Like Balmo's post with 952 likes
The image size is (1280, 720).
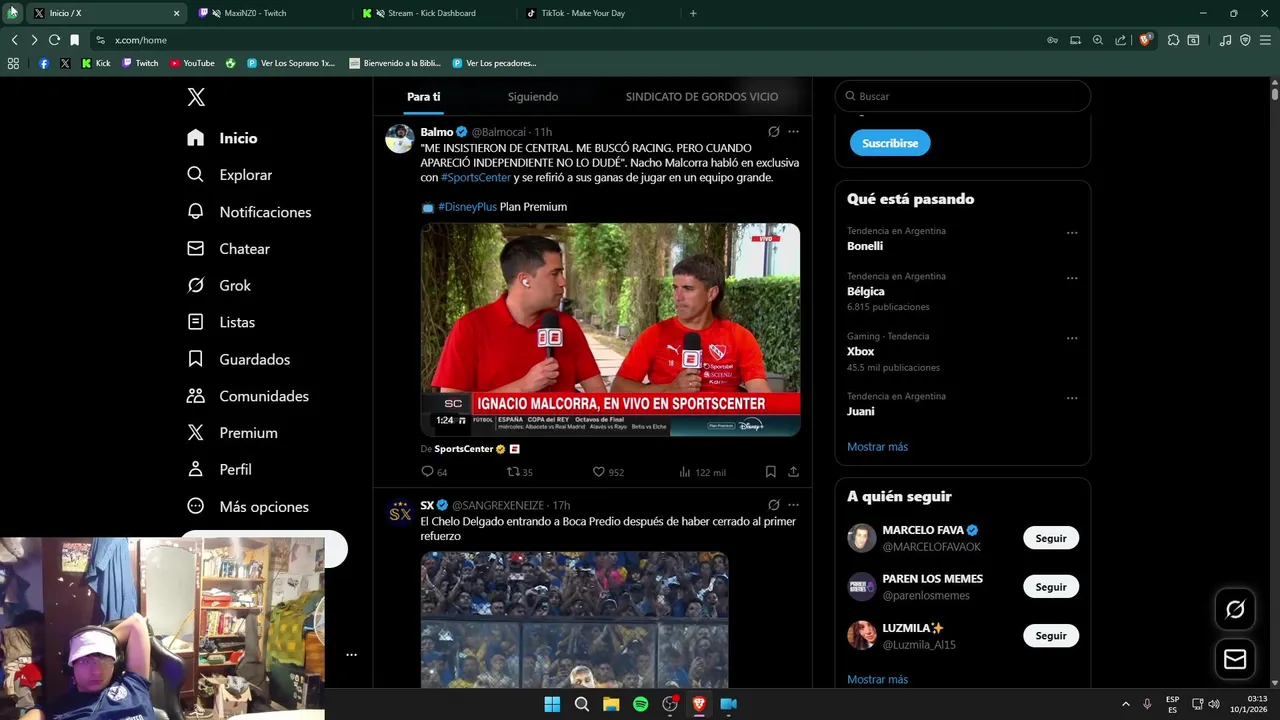tap(608, 472)
